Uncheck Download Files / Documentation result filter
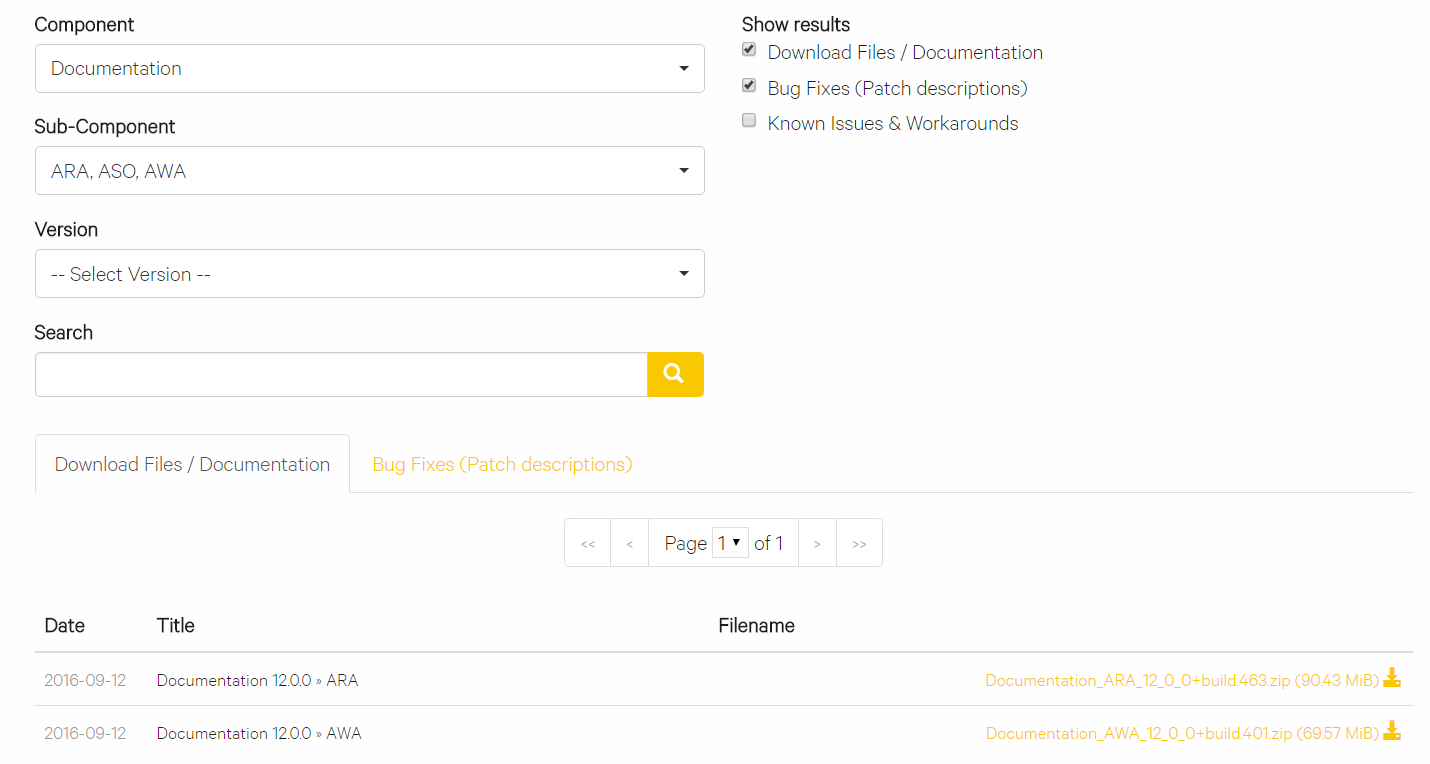Viewport: 1430px width, 764px height. 748,49
